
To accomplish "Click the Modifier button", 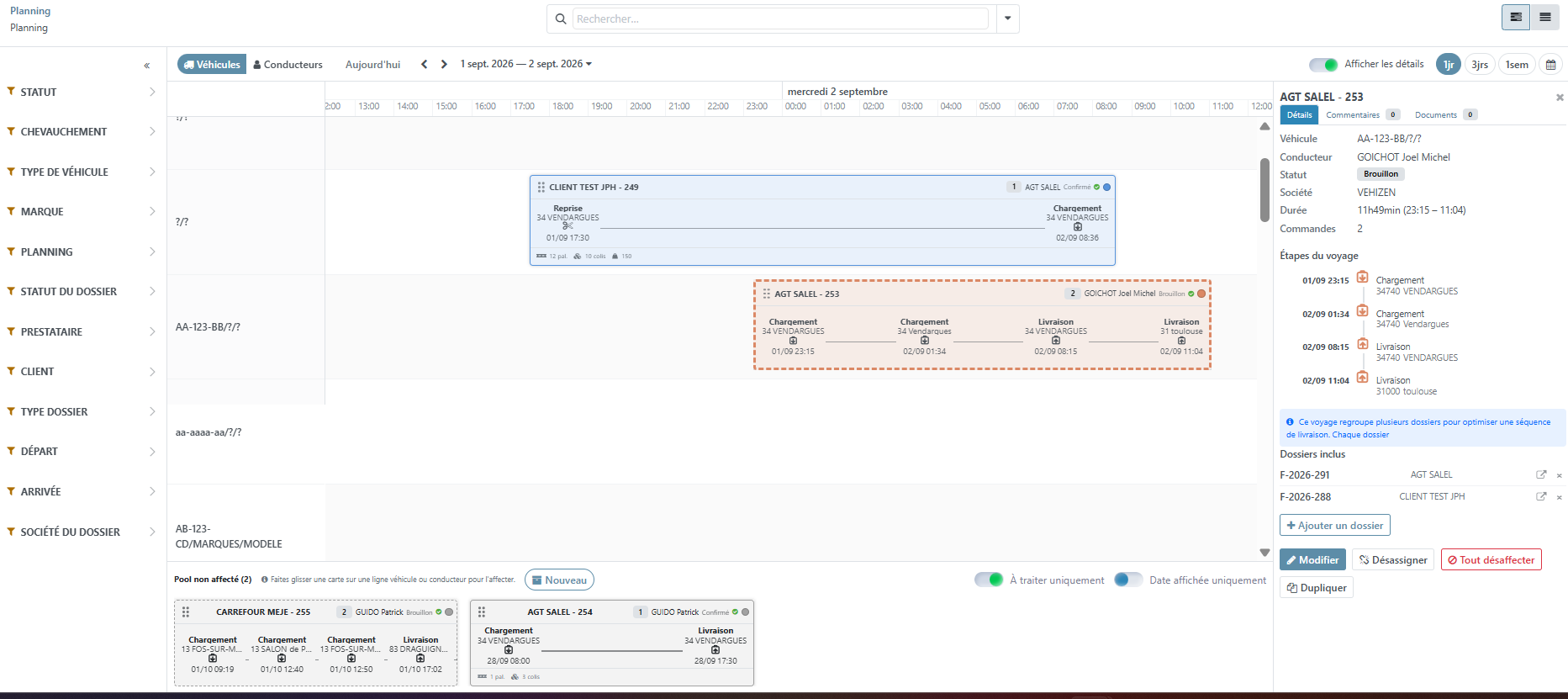I will [x=1312, y=559].
